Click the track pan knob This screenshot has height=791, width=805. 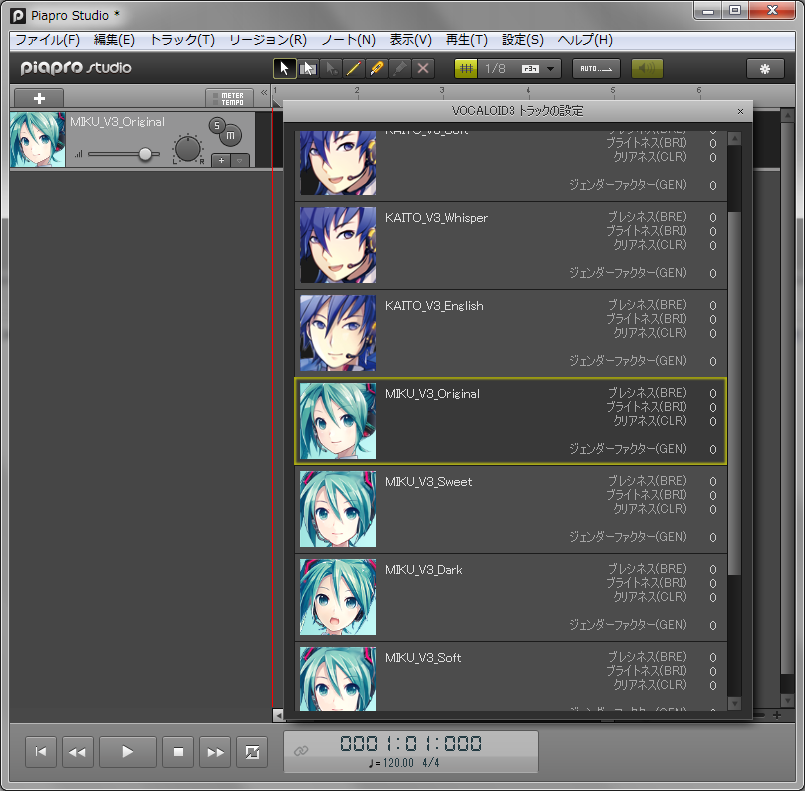(187, 148)
